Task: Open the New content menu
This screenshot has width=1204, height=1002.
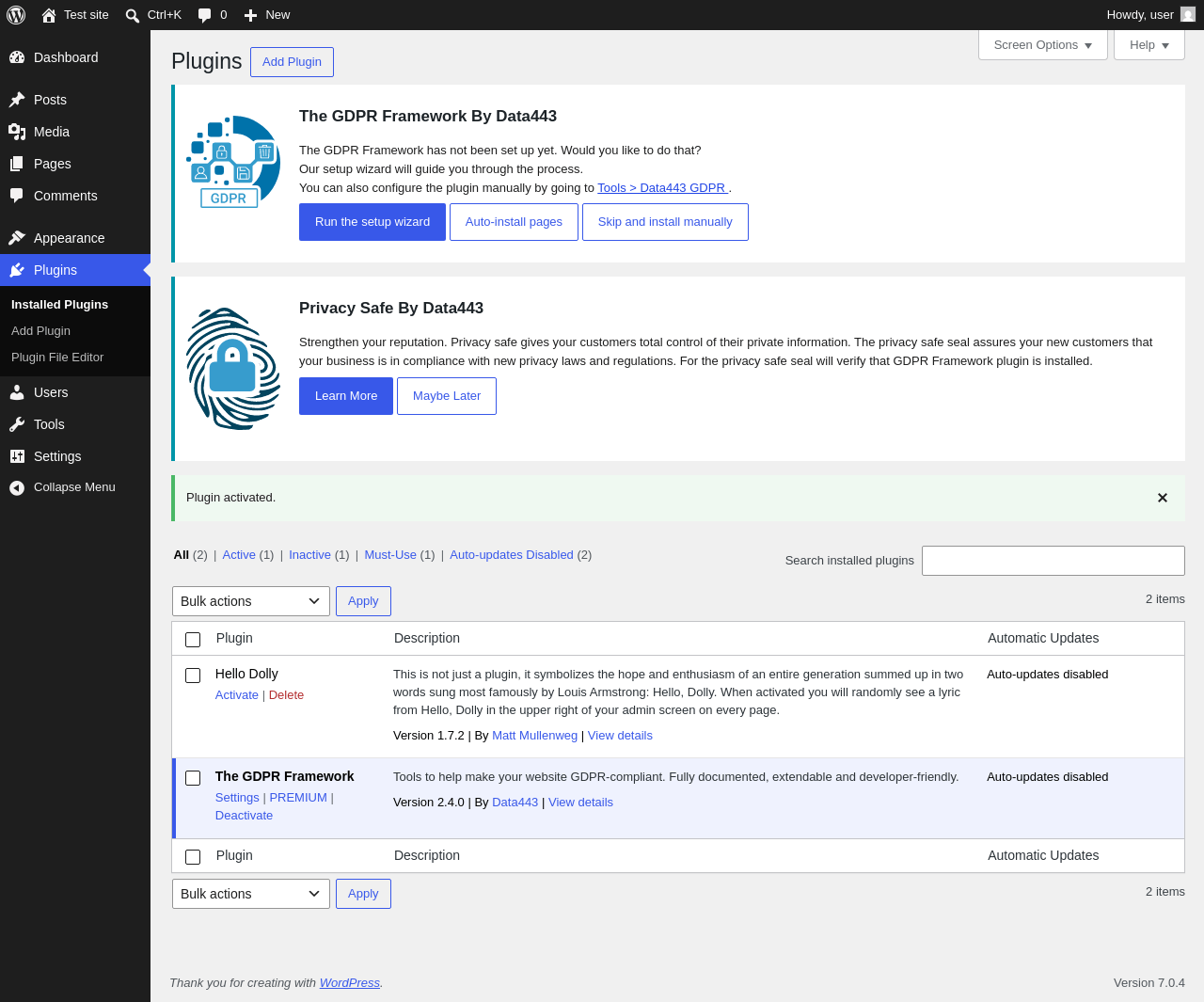Action: point(267,15)
